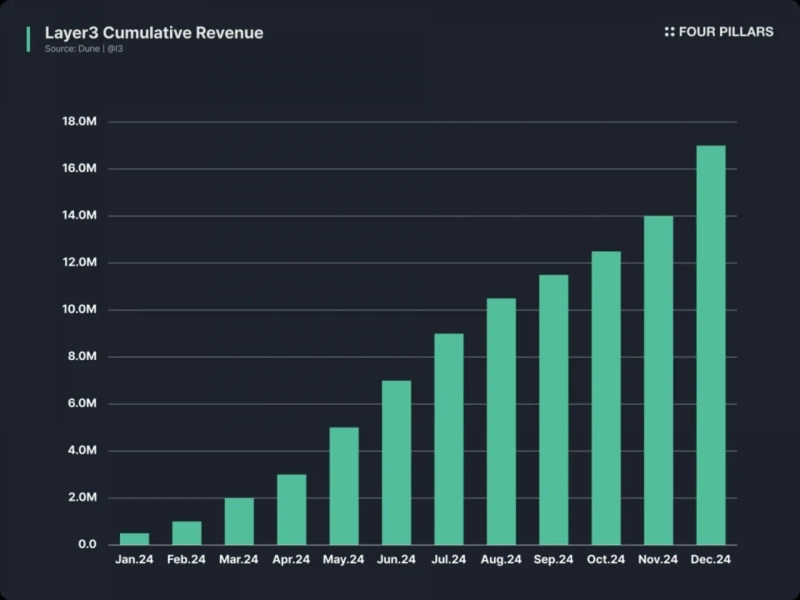Select the May.24 revenue bar
This screenshot has height=600, width=800.
pos(344,486)
